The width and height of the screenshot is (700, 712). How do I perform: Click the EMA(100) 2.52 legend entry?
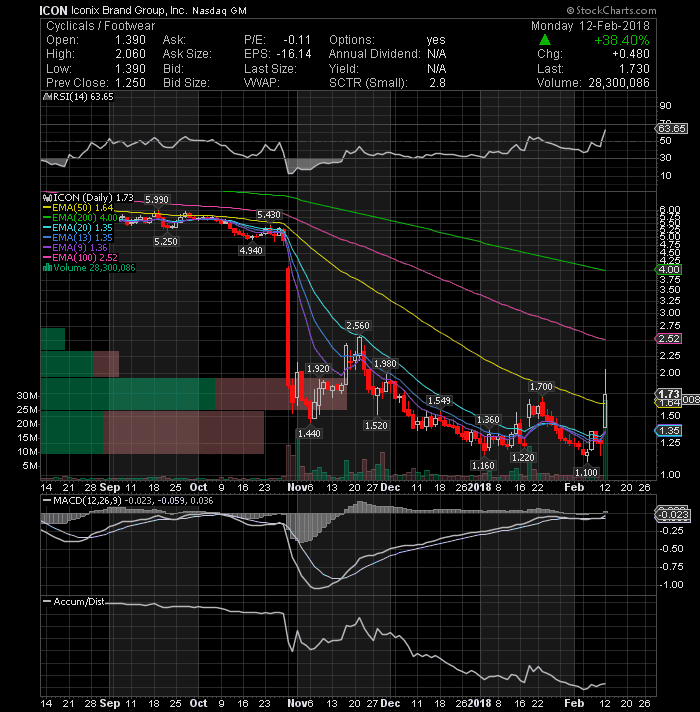[x=80, y=257]
